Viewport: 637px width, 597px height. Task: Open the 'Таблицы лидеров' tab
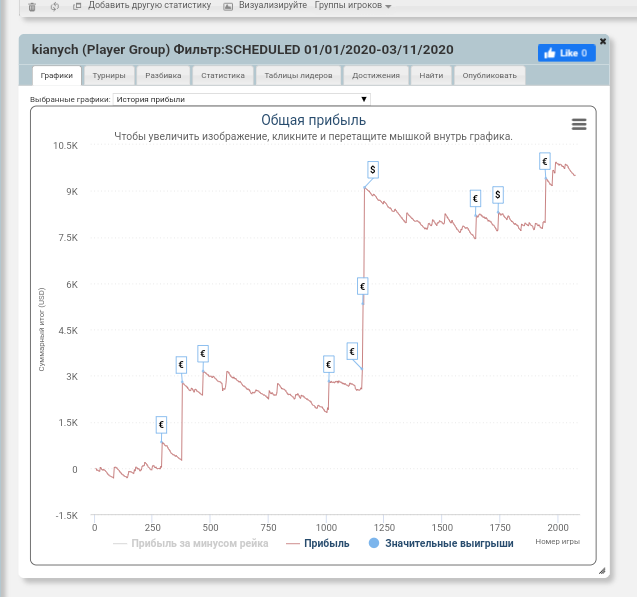298,76
